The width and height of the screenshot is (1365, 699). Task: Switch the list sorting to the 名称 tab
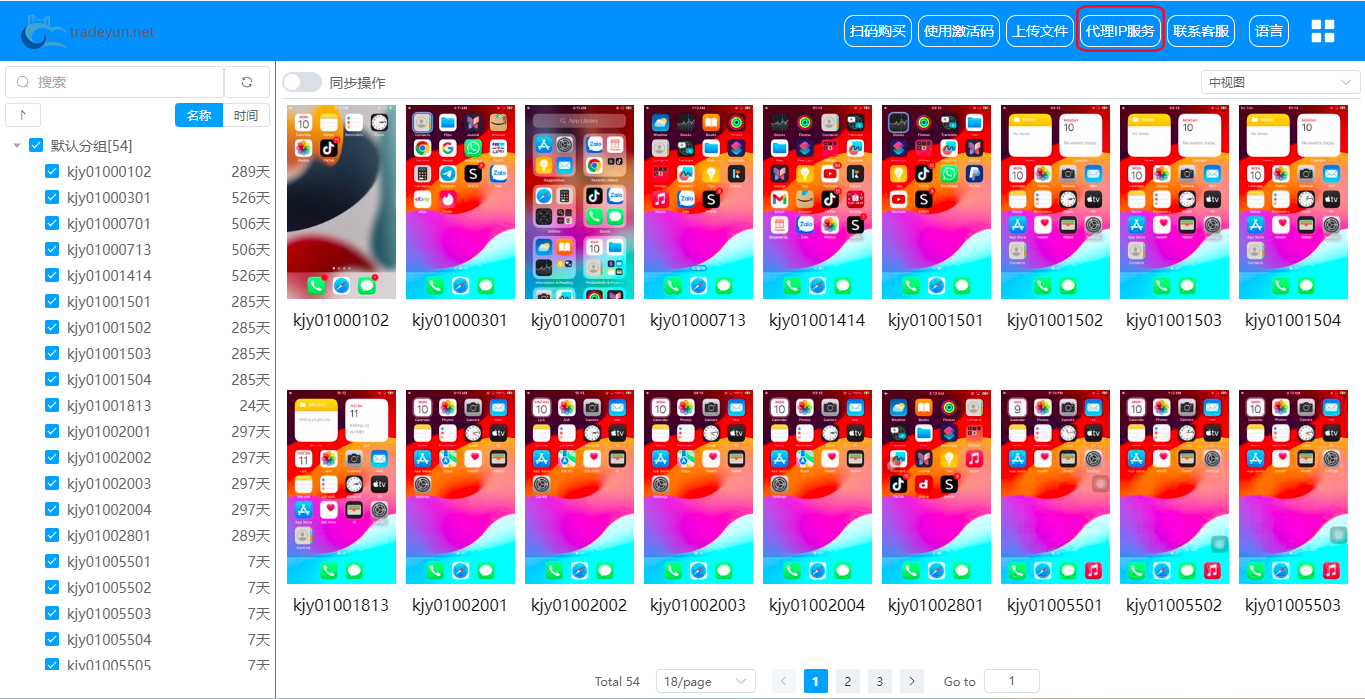point(199,115)
